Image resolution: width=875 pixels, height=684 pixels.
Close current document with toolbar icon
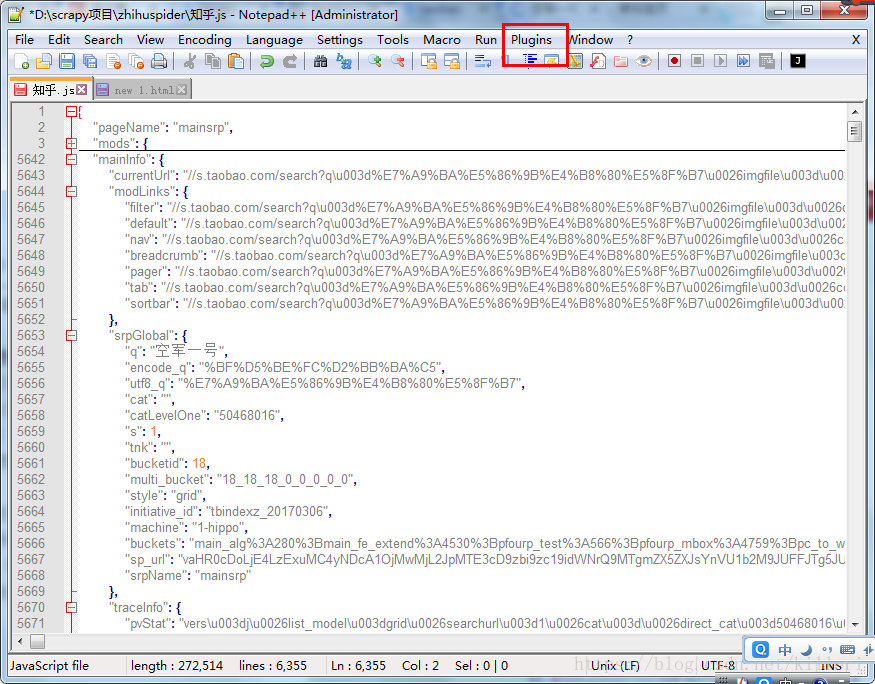click(x=113, y=61)
